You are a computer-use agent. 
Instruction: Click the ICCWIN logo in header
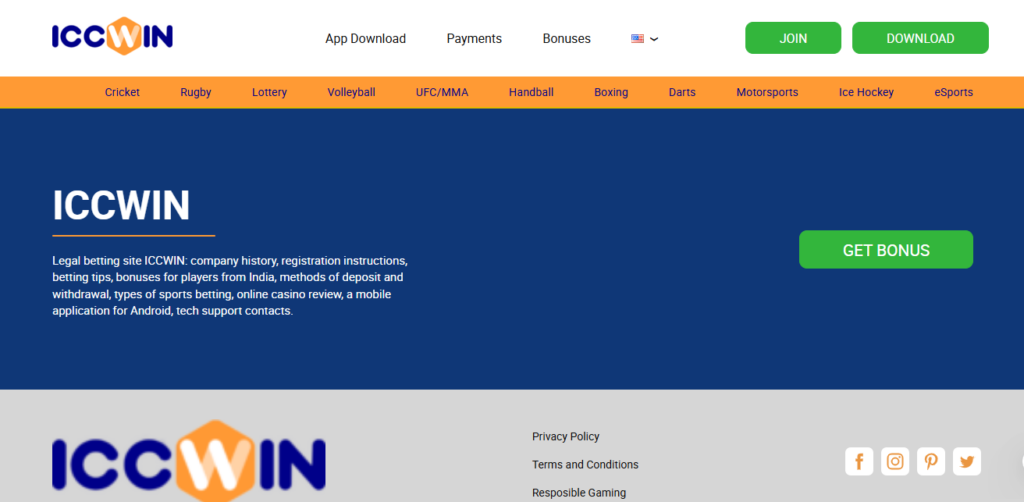coord(112,37)
